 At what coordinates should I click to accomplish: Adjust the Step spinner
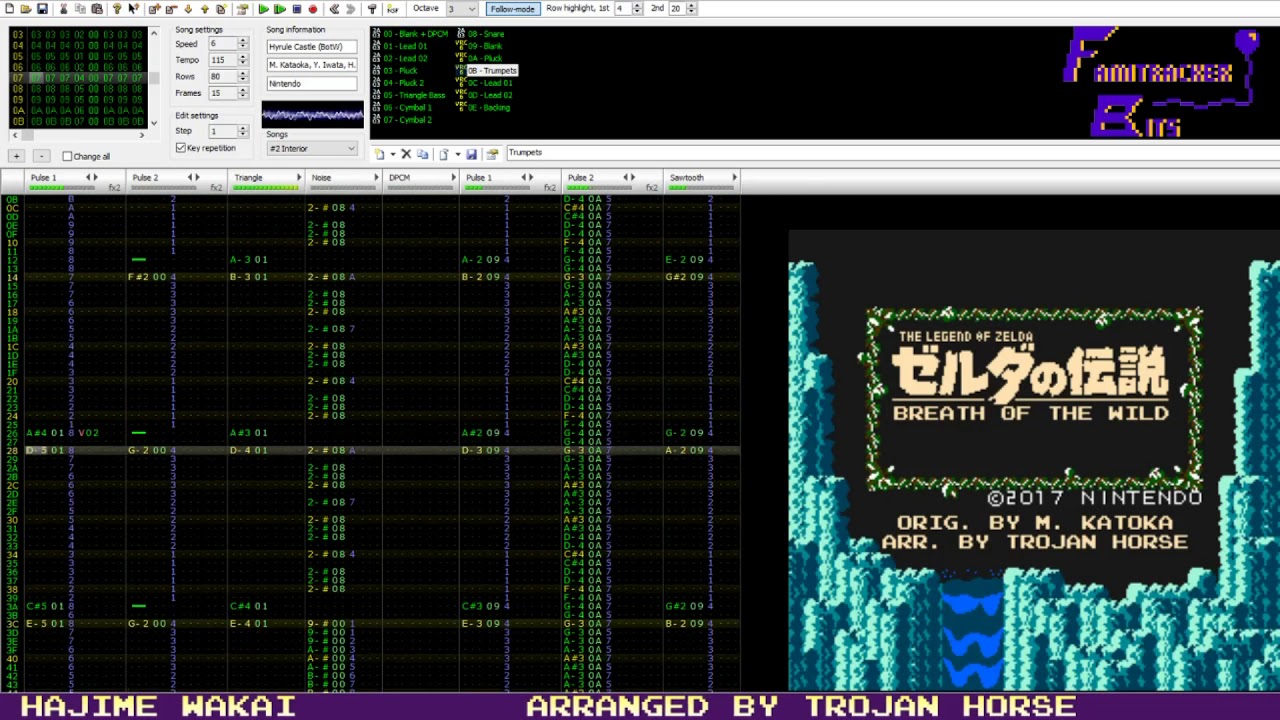pos(243,131)
